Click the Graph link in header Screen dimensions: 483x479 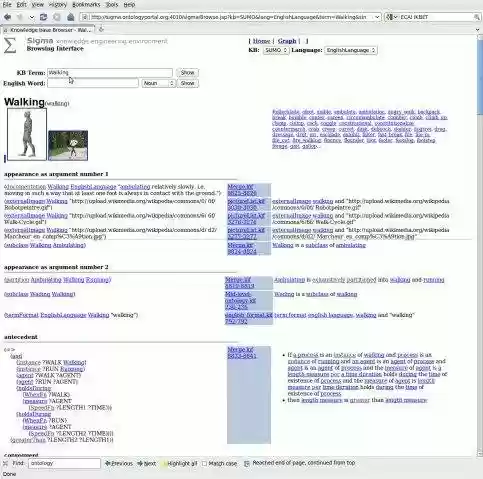(287, 41)
